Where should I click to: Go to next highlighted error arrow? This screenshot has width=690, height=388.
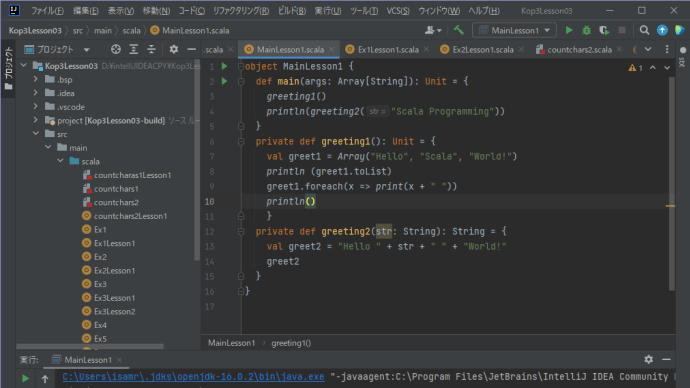point(667,68)
